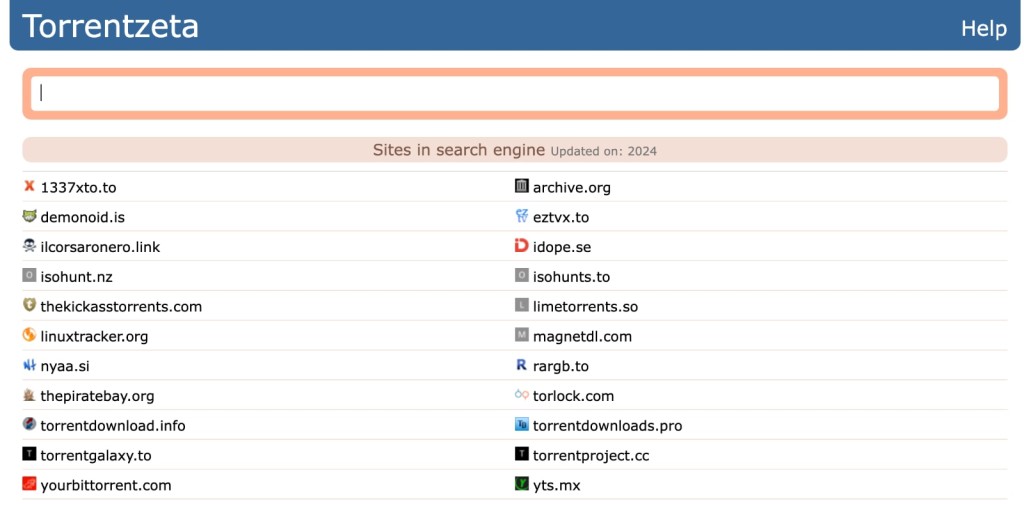The width and height of the screenshot is (1024, 511).
Task: Go to Torrentzeta home via logo
Action: pyautogui.click(x=110, y=26)
